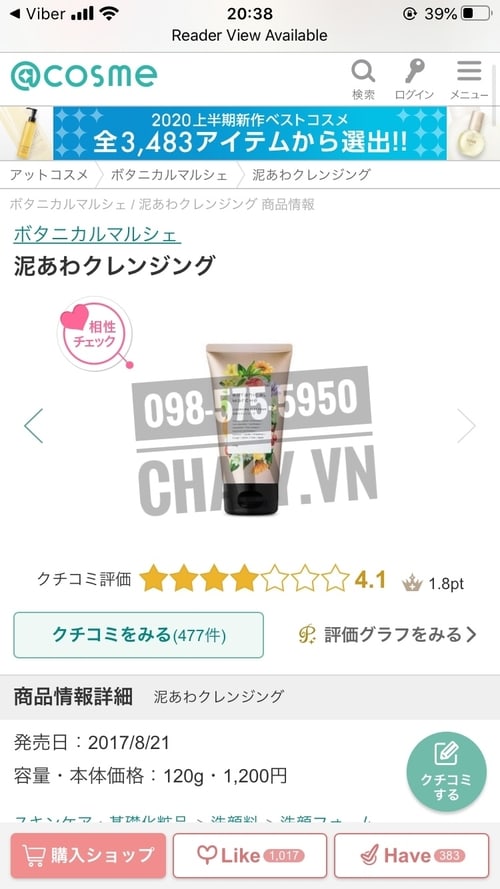Tap クチコミをみる (477件) button

138,635
